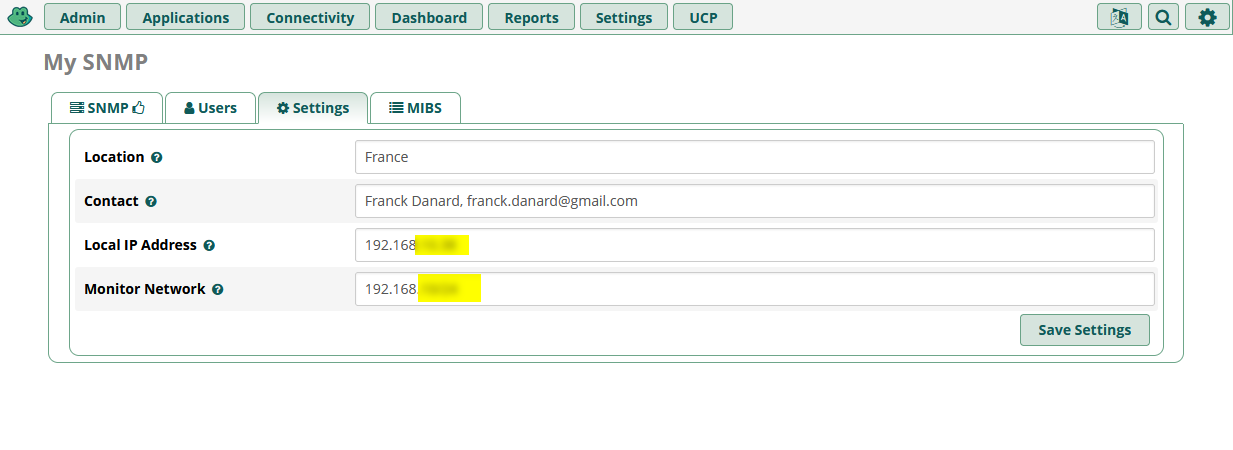1233x450 pixels.
Task: Expand the Admin menu
Action: tap(83, 17)
